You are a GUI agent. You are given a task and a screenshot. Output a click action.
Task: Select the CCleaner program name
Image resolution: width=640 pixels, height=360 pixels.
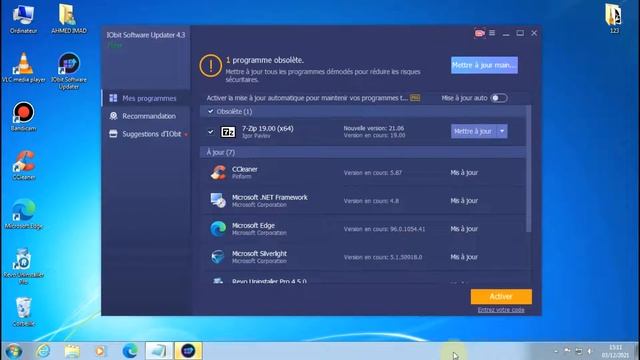(244, 169)
